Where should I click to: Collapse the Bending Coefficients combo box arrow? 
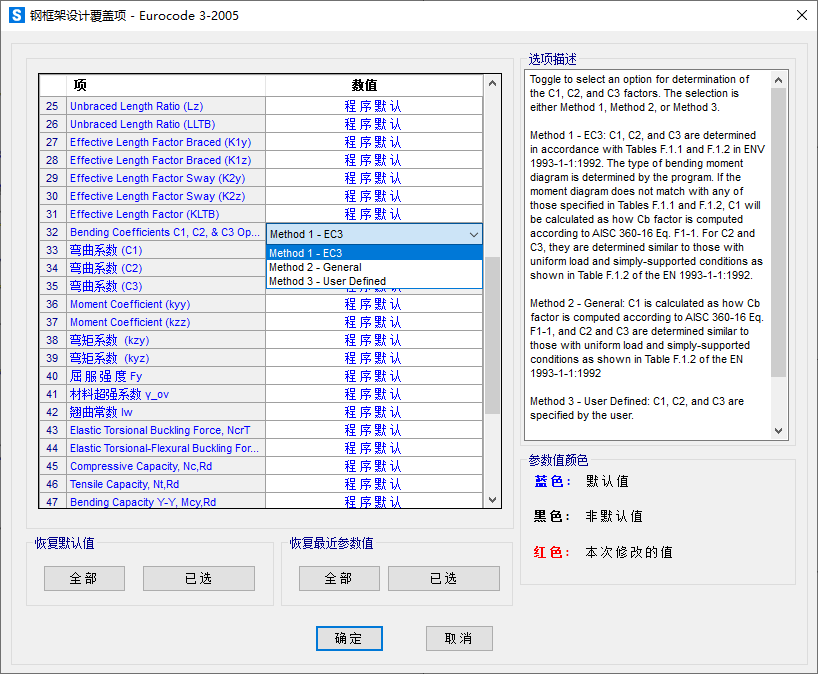[473, 234]
